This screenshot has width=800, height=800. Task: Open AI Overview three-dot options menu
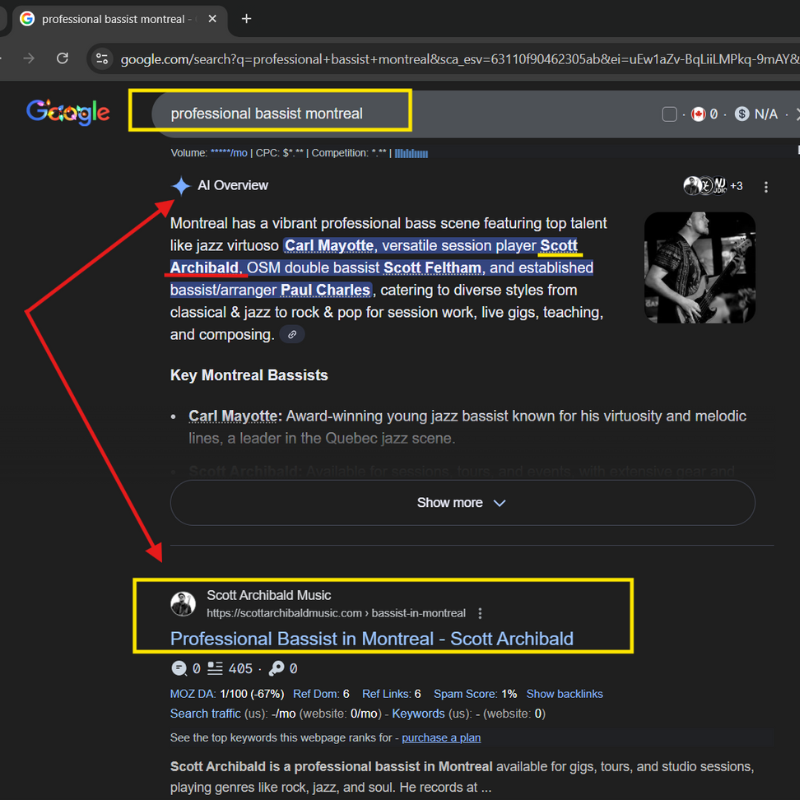(766, 187)
